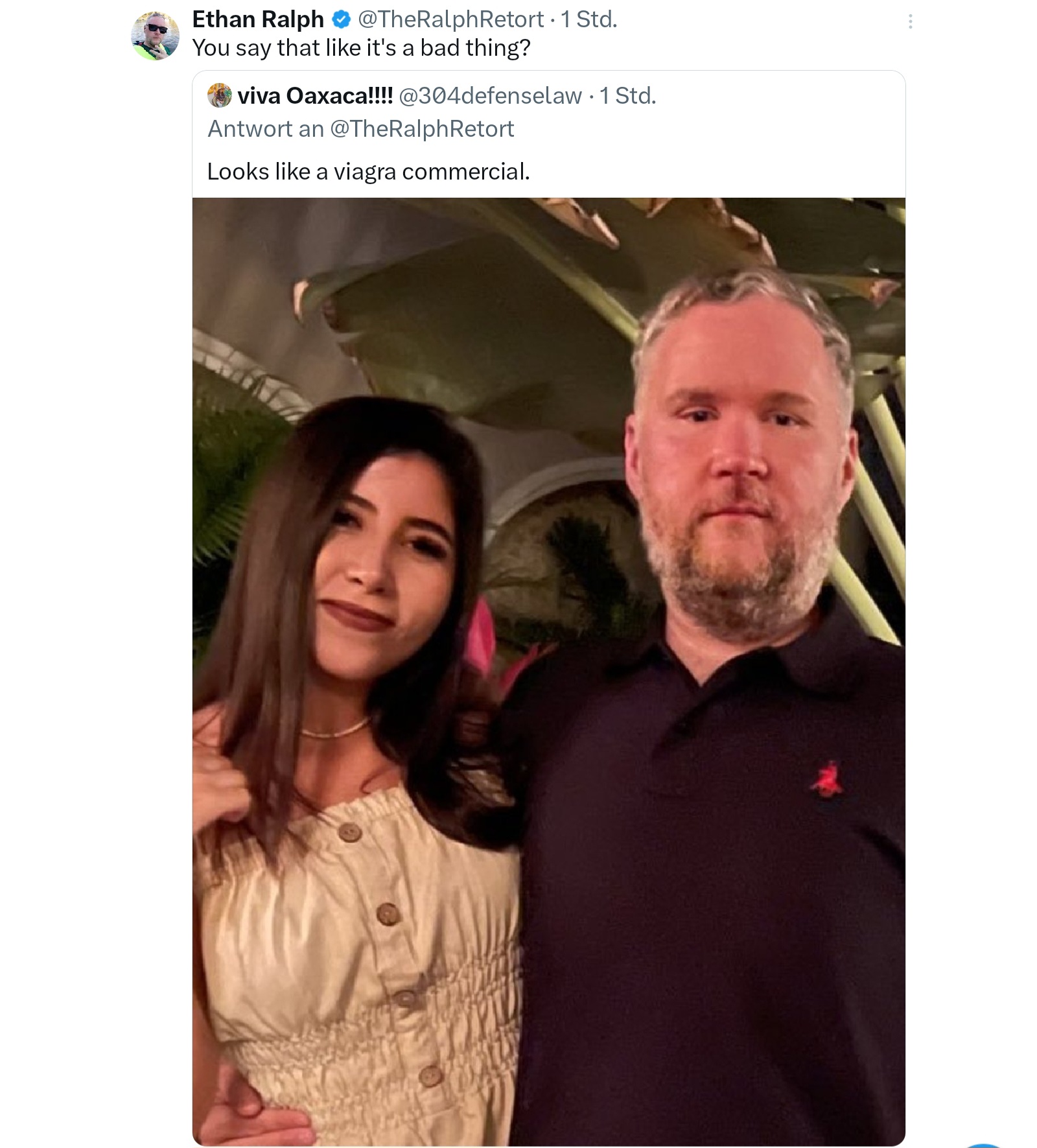Open Ethan Ralph's profile via display name
The width and height of the screenshot is (1037, 1148).
click(258, 19)
